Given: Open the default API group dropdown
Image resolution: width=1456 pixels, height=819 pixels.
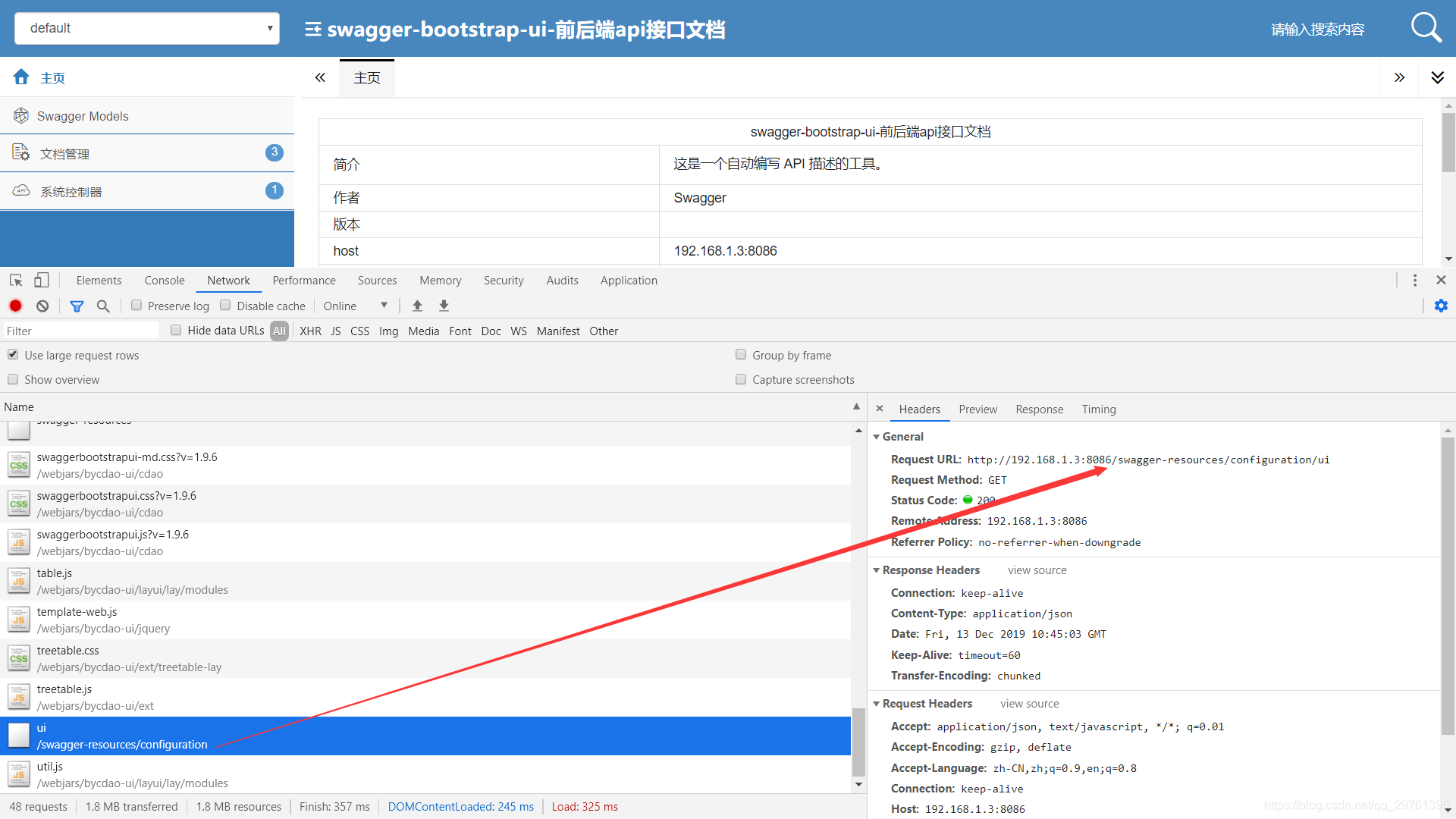Looking at the screenshot, I should (x=147, y=28).
